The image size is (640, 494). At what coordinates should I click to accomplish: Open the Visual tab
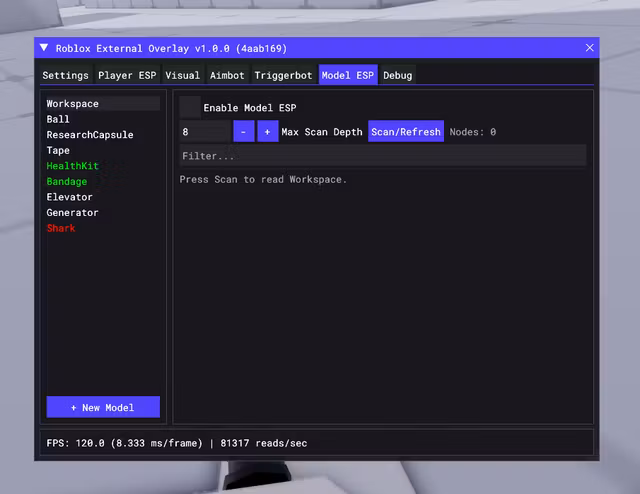(182, 75)
